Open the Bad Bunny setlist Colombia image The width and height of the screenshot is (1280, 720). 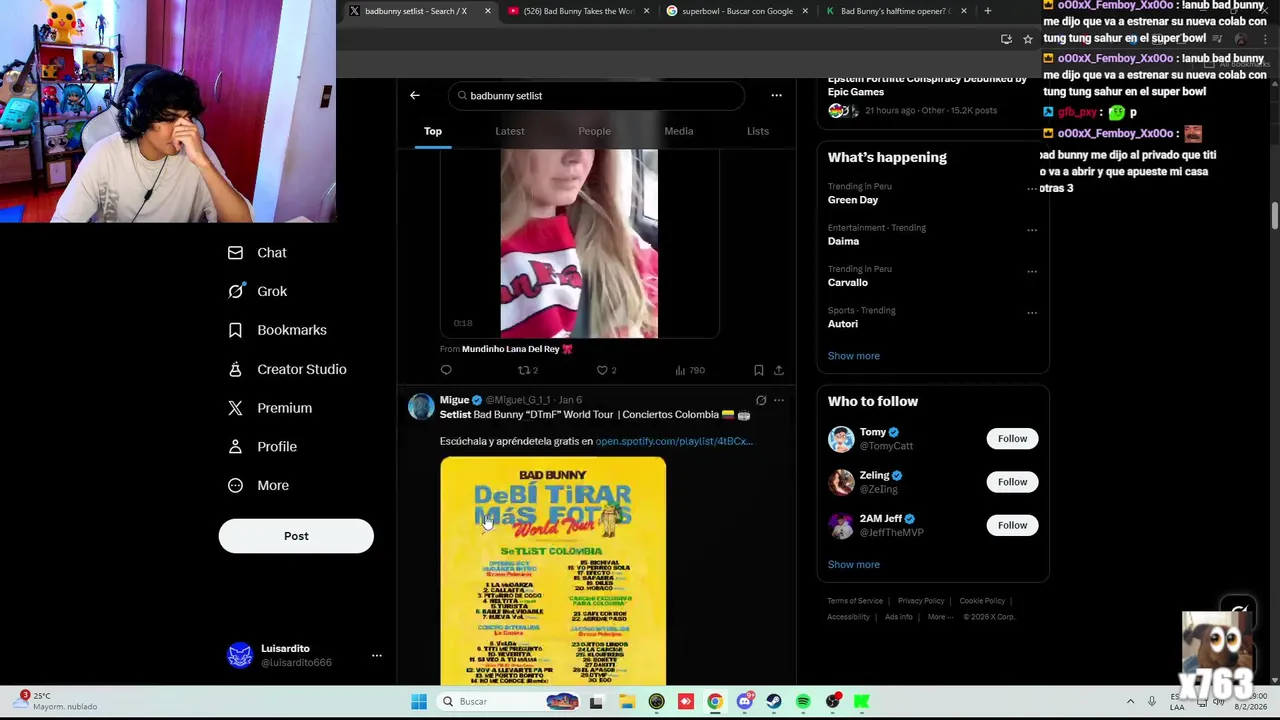click(x=553, y=571)
